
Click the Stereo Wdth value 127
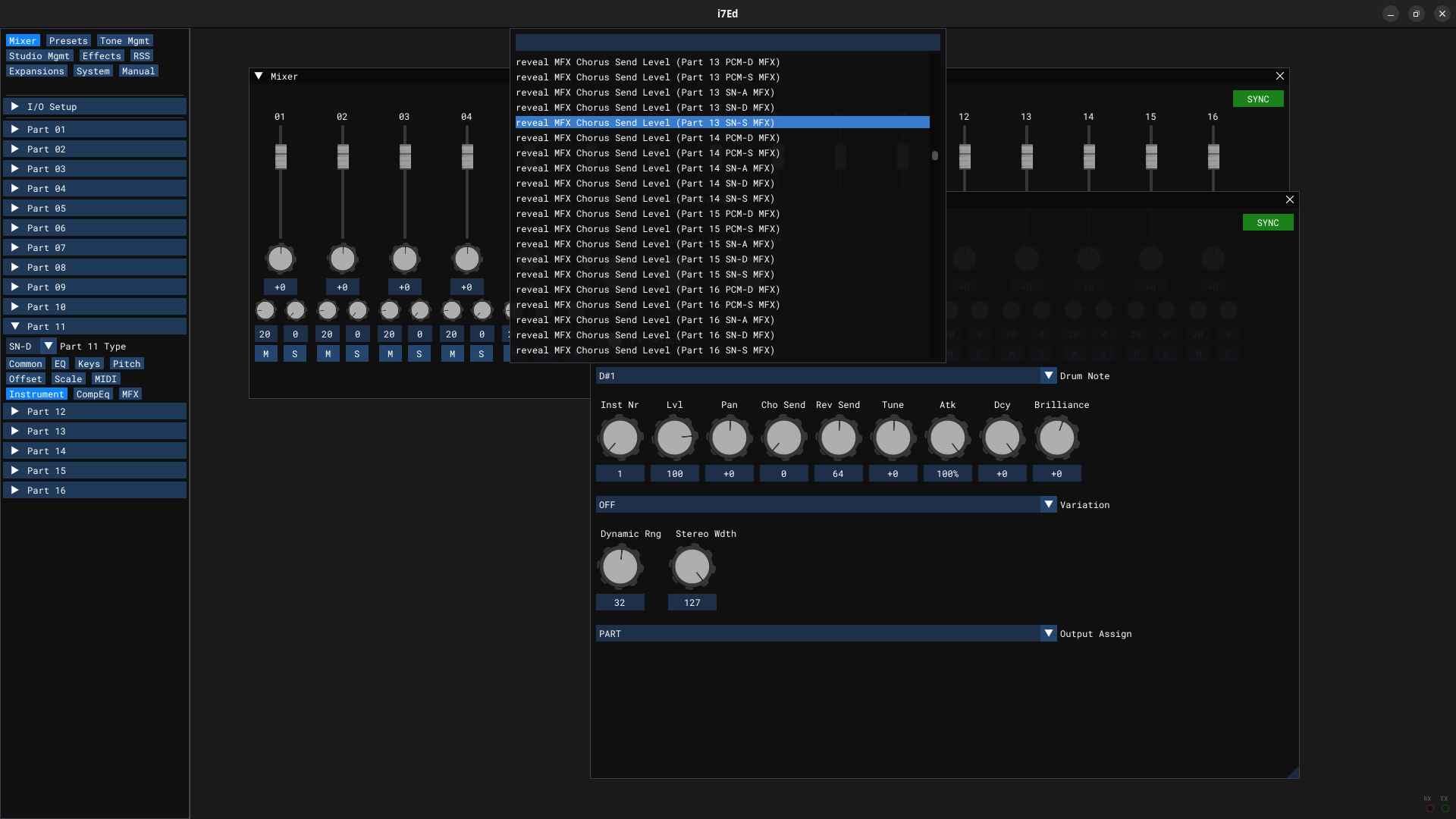tap(692, 603)
